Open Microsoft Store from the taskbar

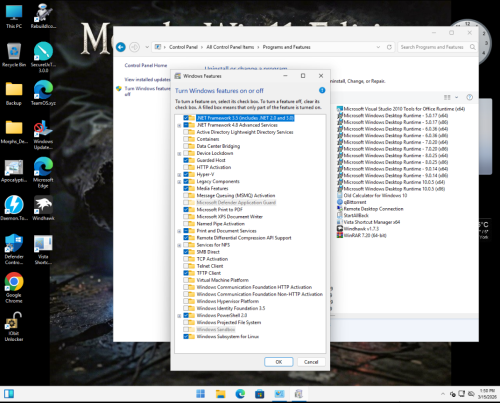click(x=259, y=394)
